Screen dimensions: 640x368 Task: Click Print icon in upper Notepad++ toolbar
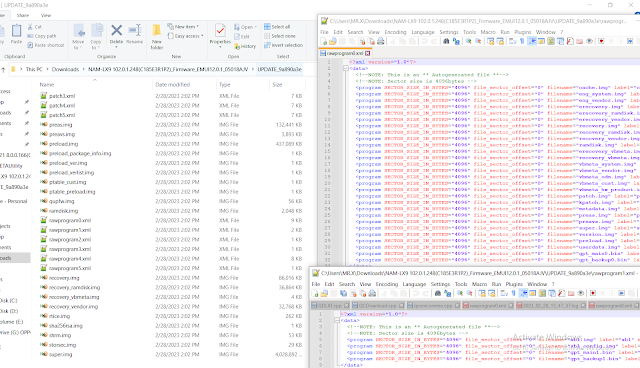click(380, 41)
